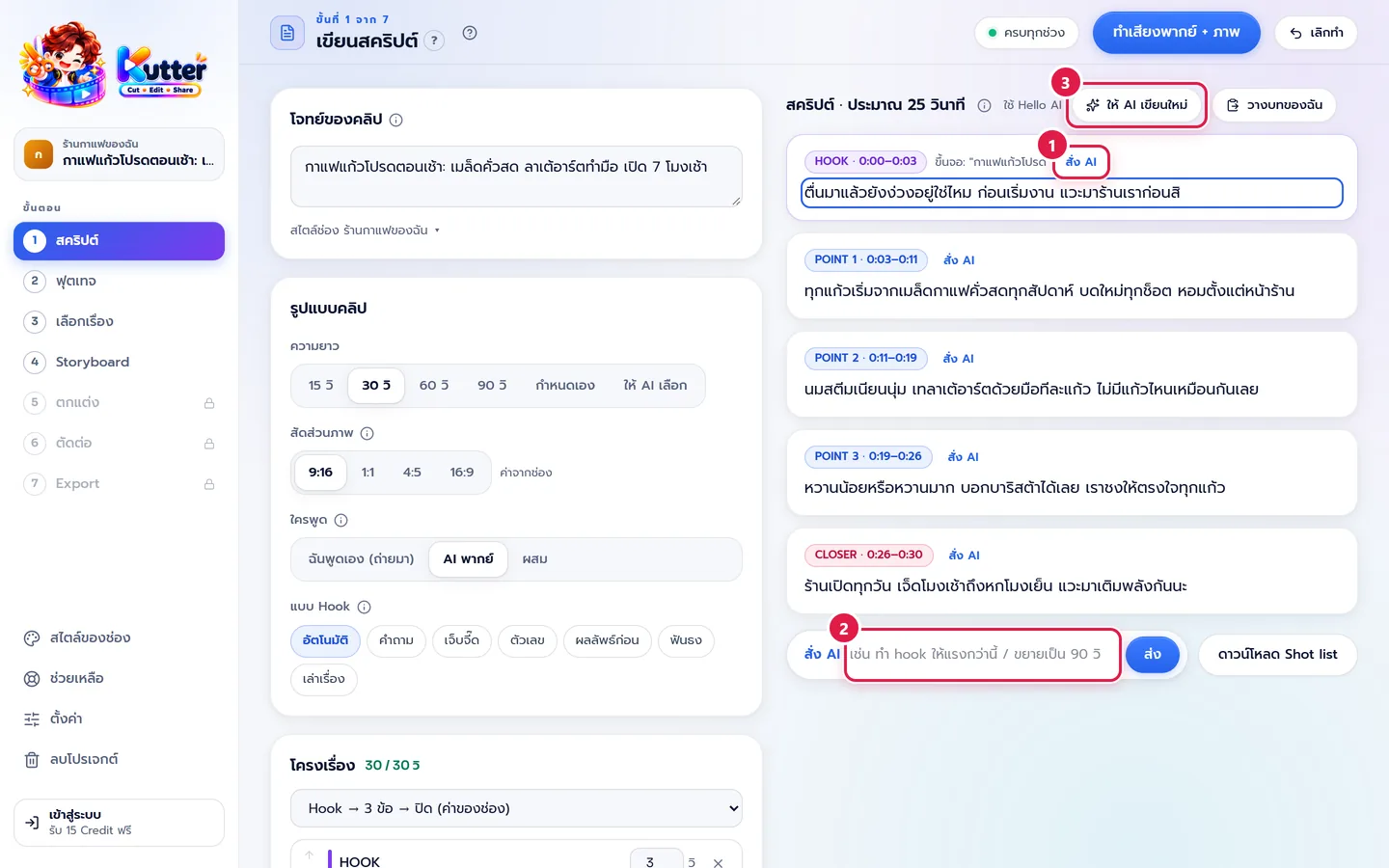Open ตั้งค่า sliders icon in sidebar
This screenshot has height=868, width=1389.
tap(32, 719)
